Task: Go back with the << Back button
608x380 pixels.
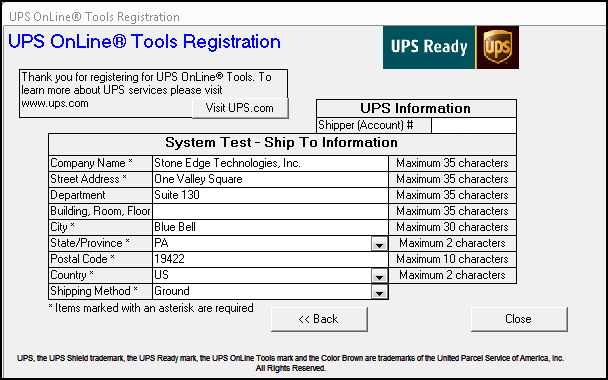Action: [x=319, y=319]
